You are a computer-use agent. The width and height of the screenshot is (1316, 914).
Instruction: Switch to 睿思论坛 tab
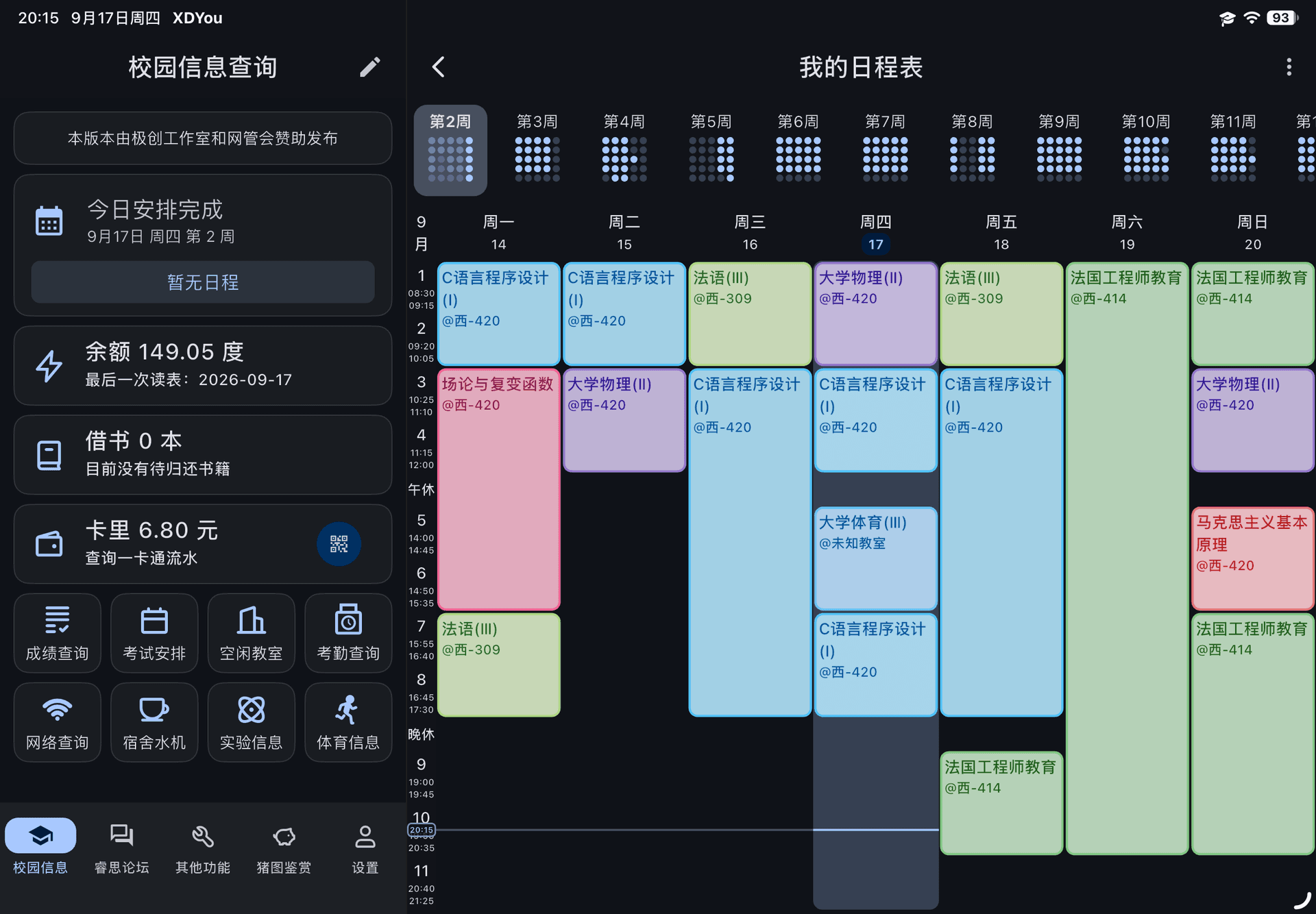[x=121, y=848]
